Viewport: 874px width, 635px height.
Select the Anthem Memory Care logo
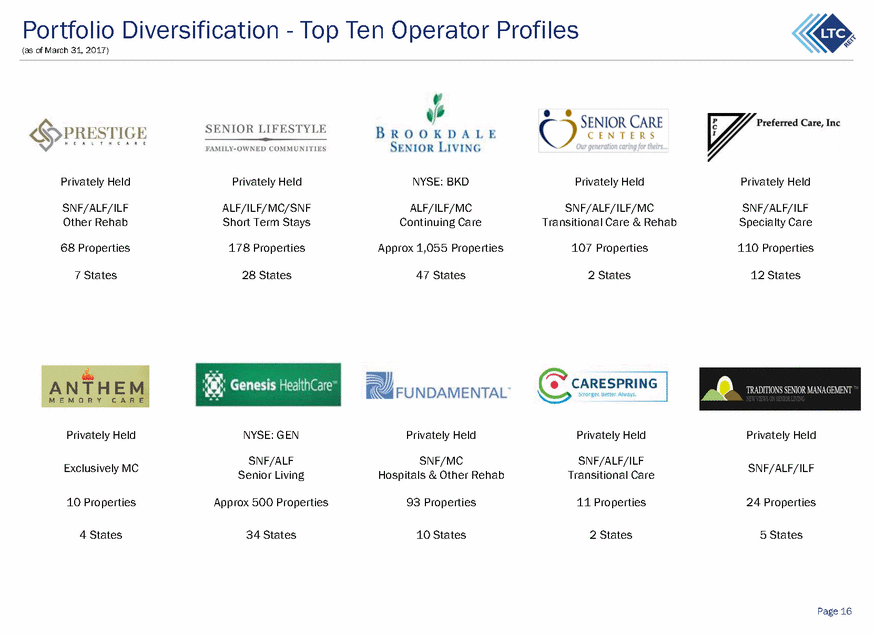coord(95,386)
